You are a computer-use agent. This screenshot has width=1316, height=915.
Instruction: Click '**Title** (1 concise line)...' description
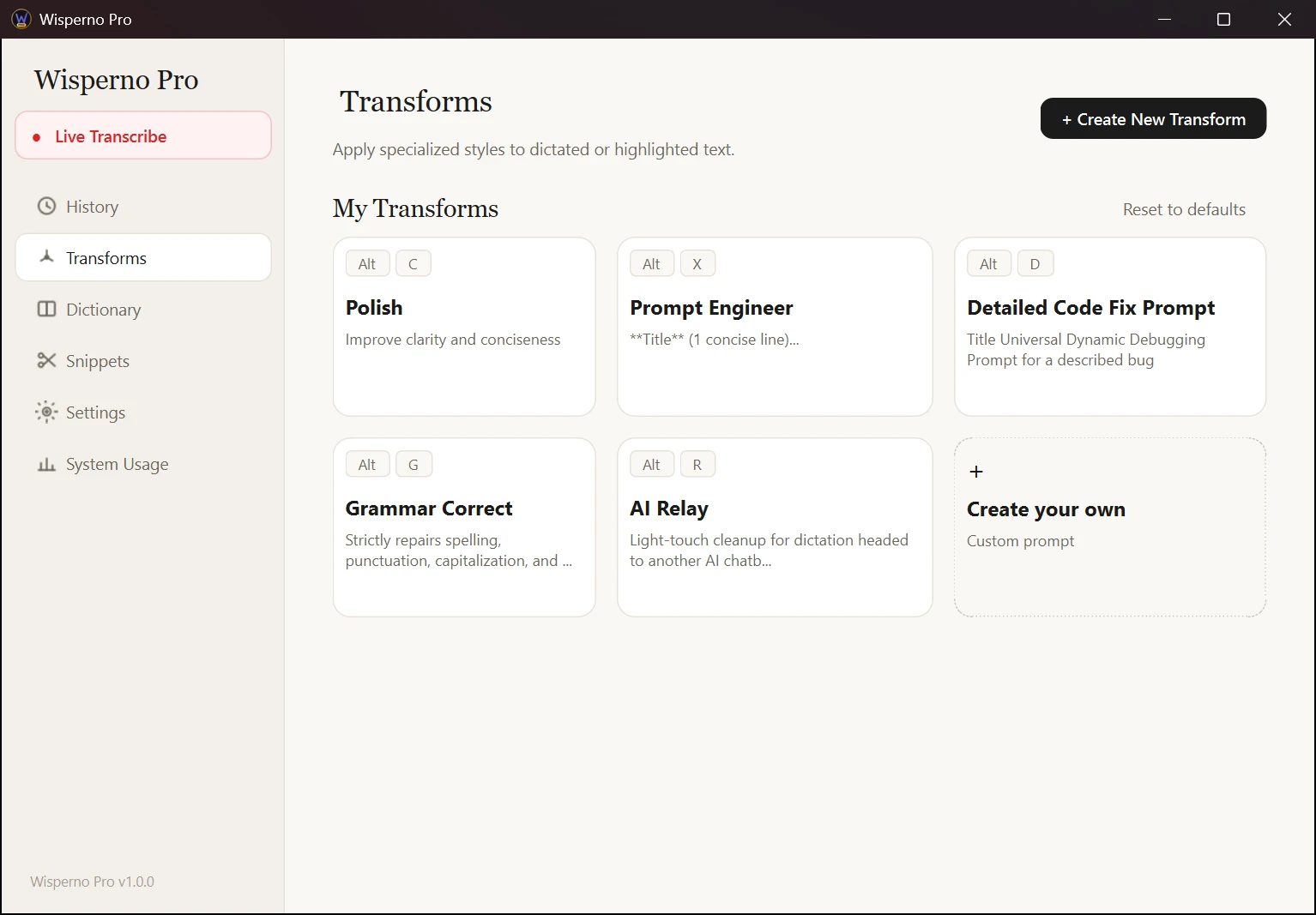(714, 340)
